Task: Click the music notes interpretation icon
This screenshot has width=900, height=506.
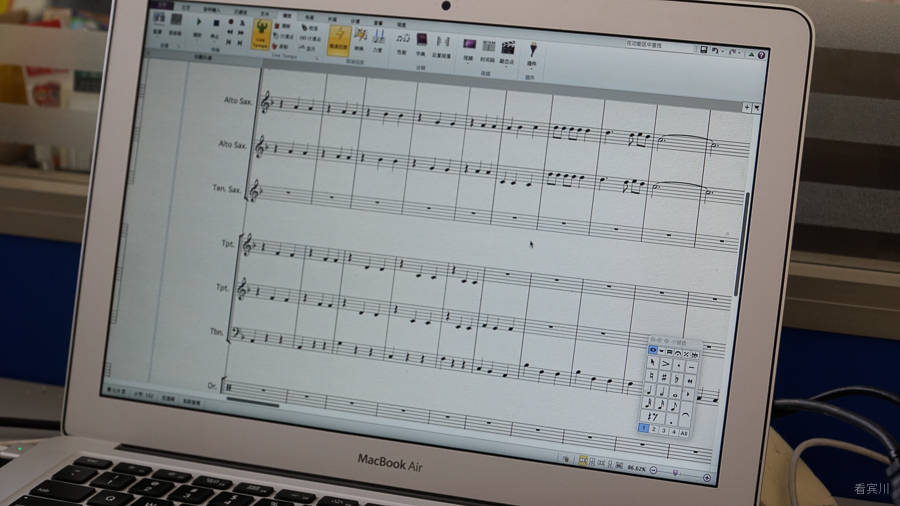Action: coord(403,38)
